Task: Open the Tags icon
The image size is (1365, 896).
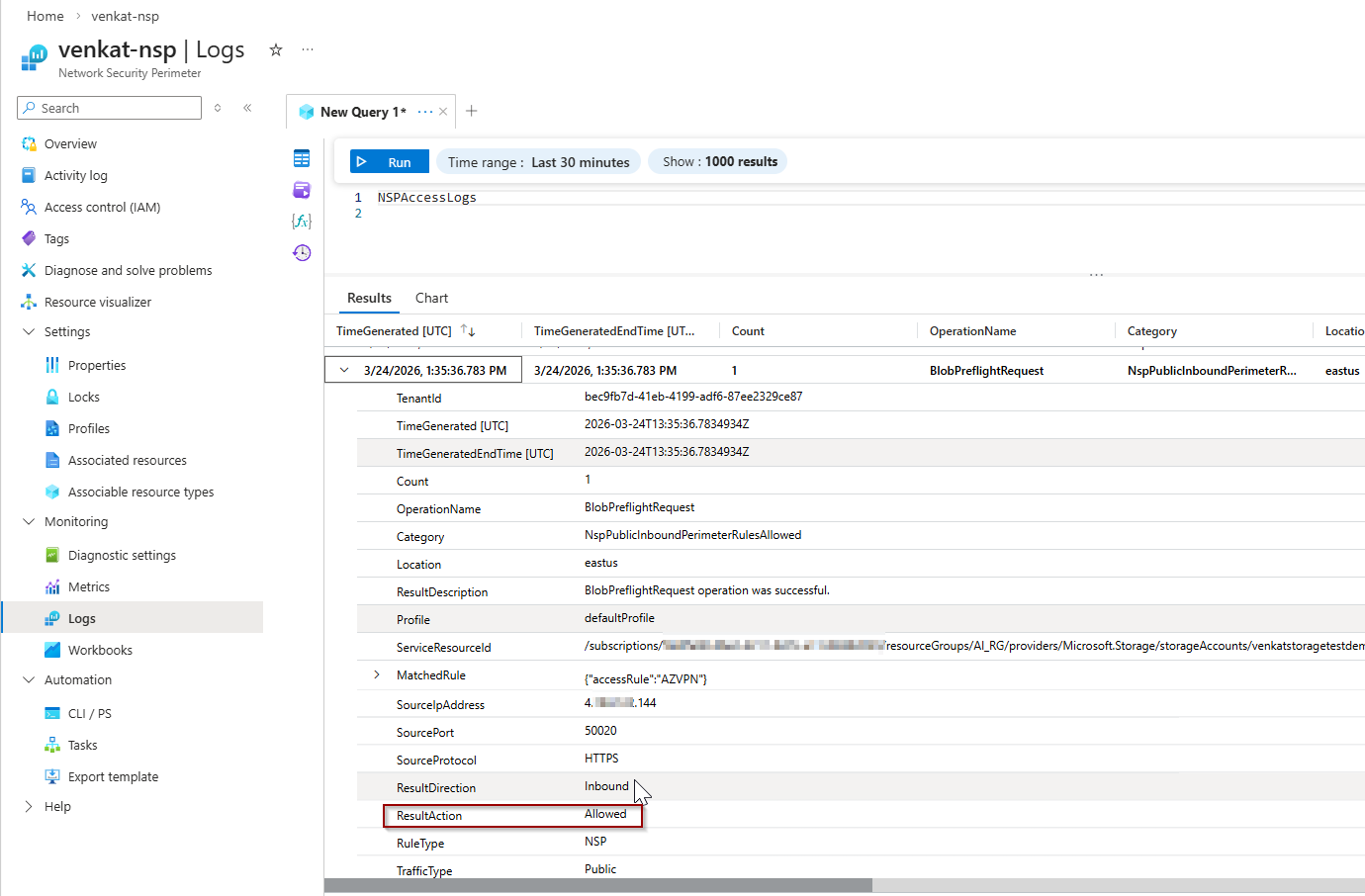Action: 29,239
